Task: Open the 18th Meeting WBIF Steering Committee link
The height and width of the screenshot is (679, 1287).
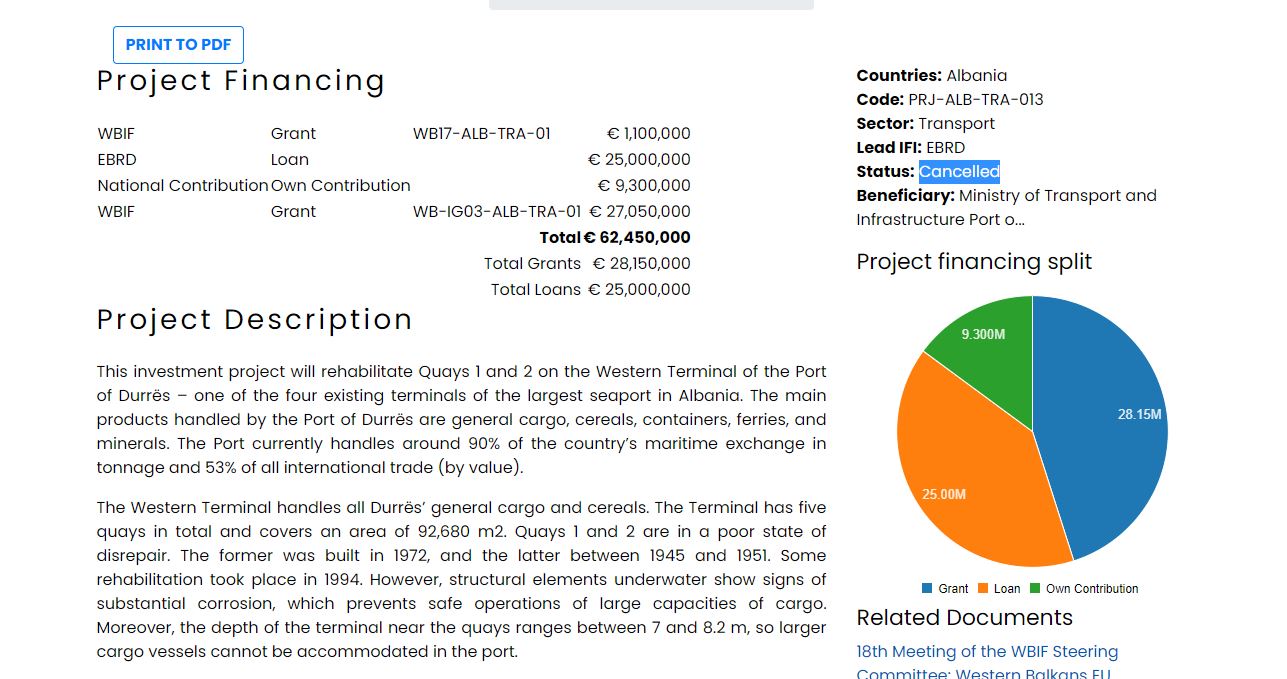Action: [x=987, y=662]
